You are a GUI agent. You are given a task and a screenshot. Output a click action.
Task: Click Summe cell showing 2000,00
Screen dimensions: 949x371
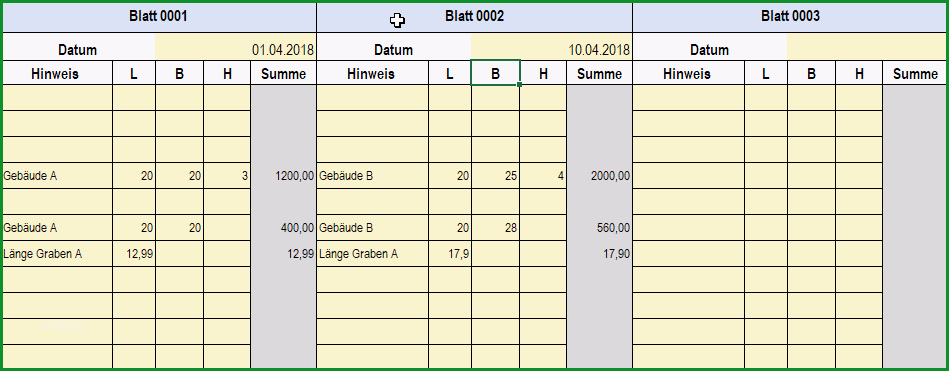(599, 176)
